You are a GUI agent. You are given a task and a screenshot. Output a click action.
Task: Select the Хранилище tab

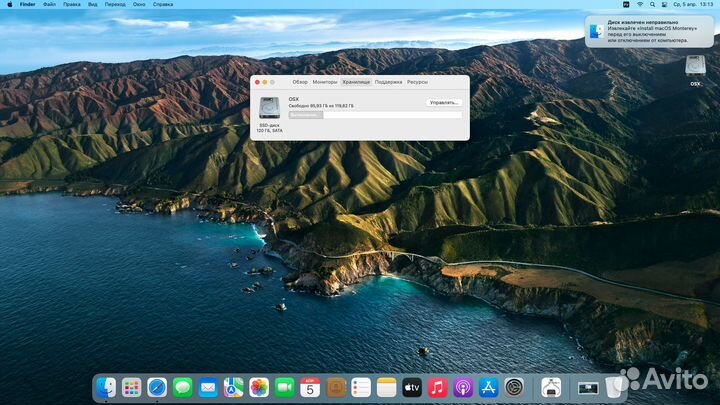coord(356,82)
